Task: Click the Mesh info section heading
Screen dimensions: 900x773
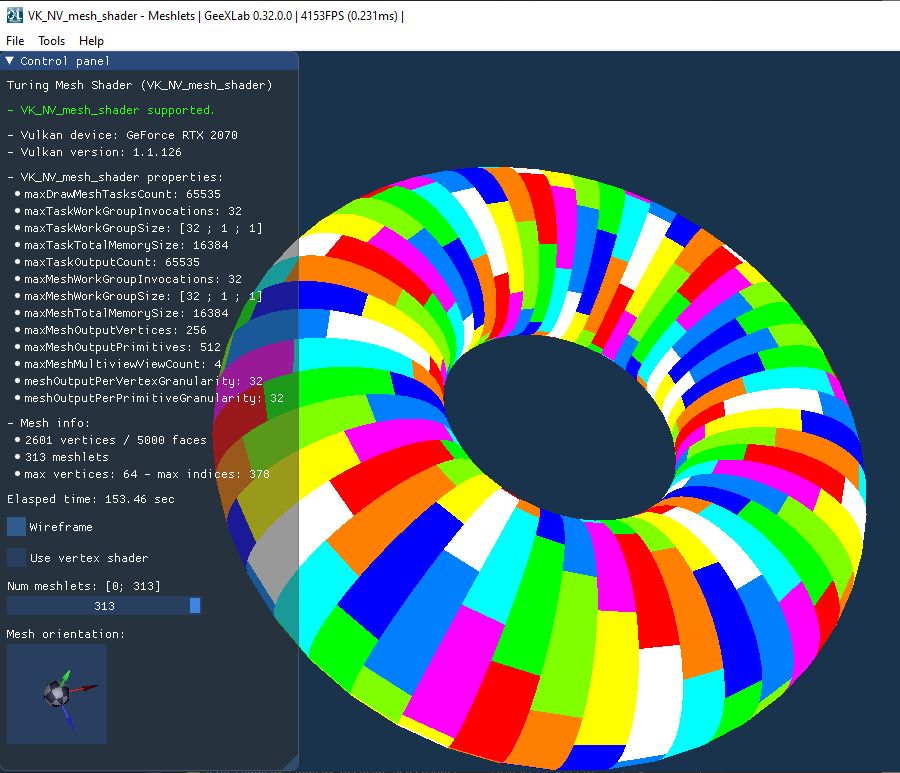Action: 47,422
